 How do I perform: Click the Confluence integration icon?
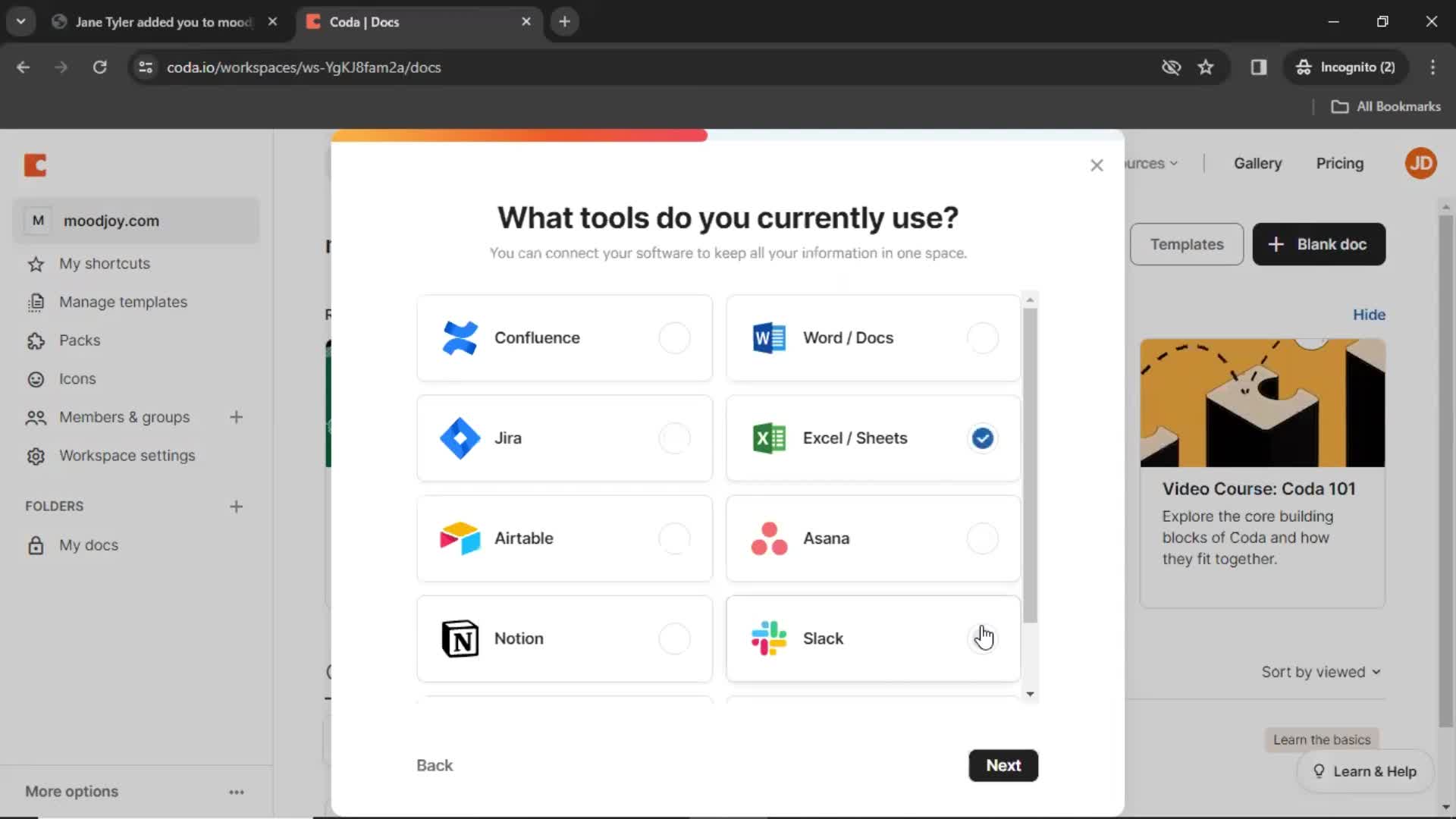[x=459, y=338]
